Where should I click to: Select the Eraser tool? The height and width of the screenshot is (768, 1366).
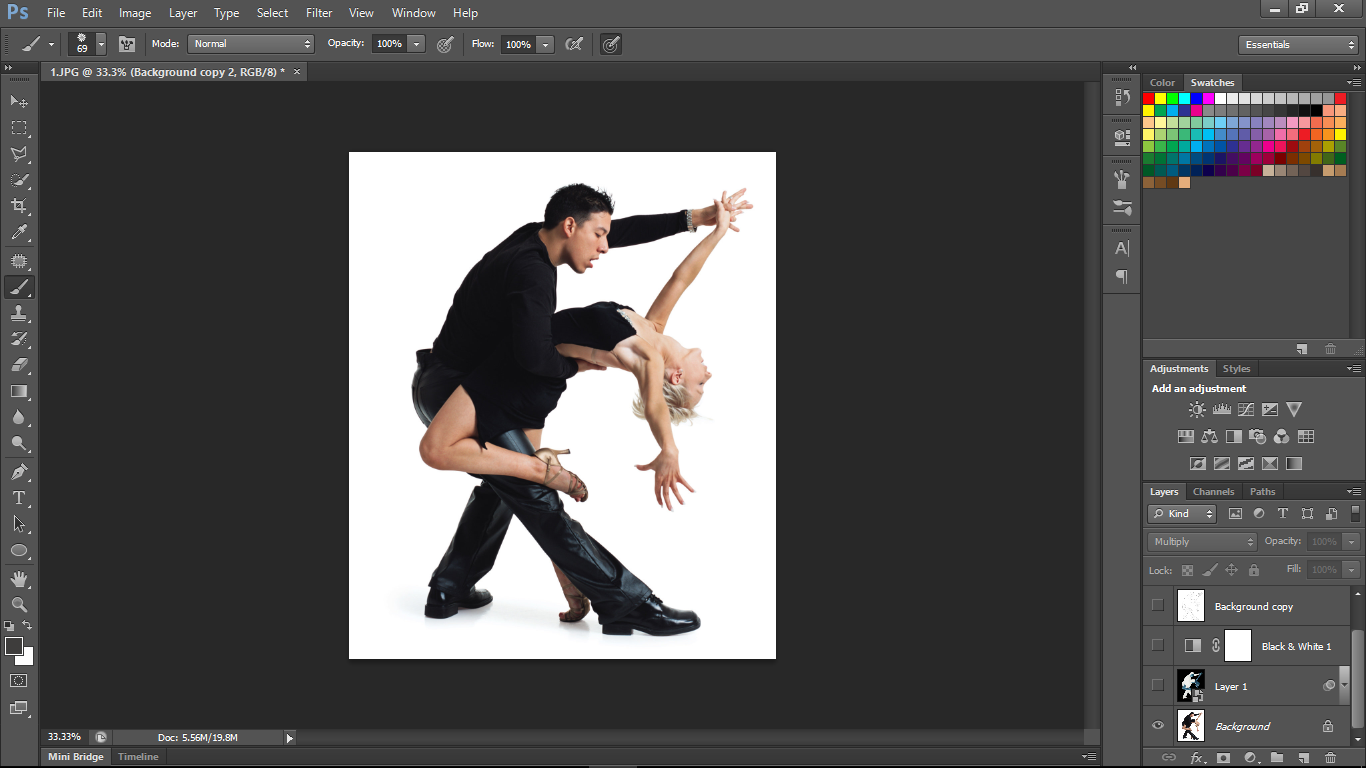[19, 365]
